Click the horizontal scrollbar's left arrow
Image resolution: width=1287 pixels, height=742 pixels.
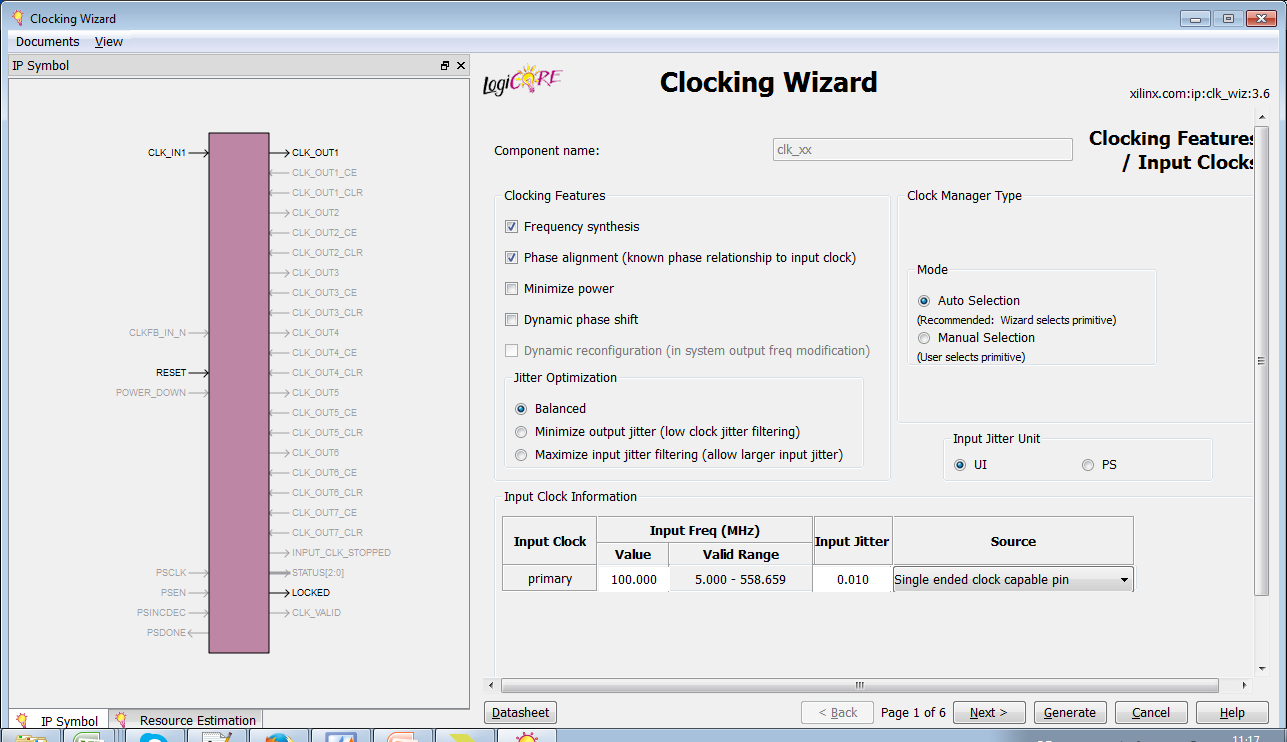[x=490, y=686]
